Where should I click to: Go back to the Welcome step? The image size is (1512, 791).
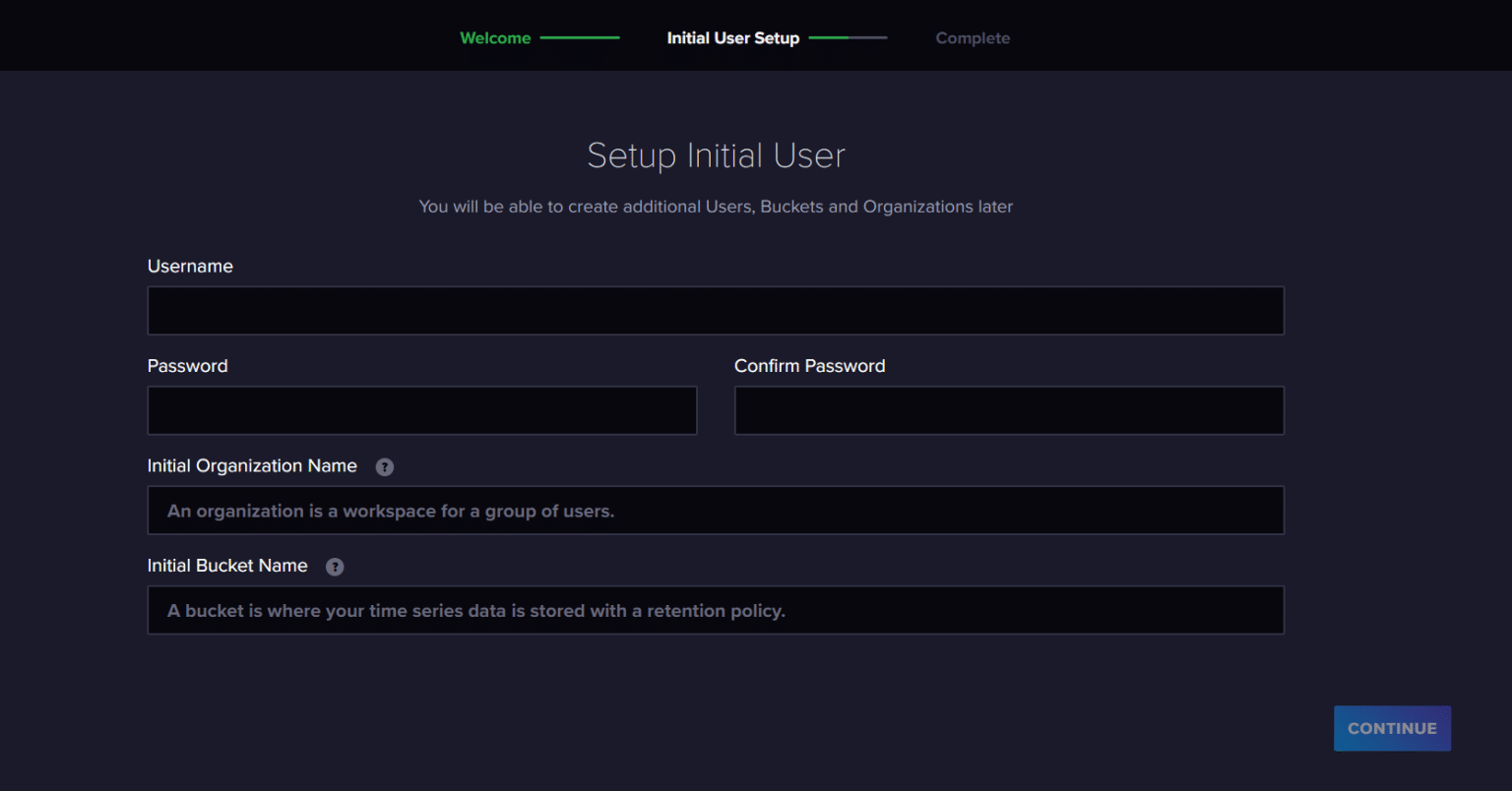pyautogui.click(x=495, y=38)
